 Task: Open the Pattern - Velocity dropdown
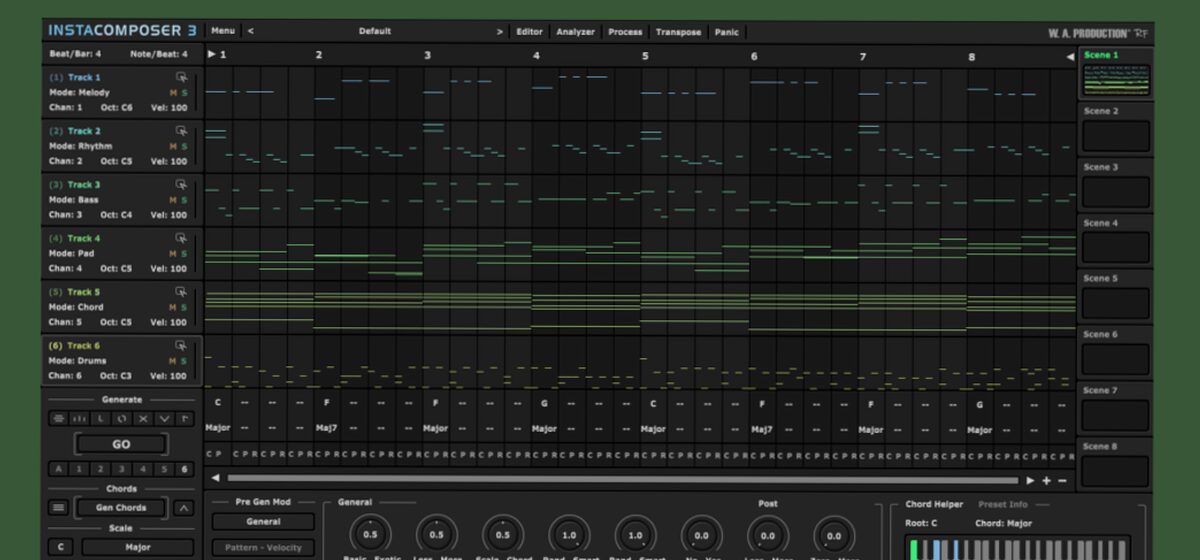tap(263, 548)
